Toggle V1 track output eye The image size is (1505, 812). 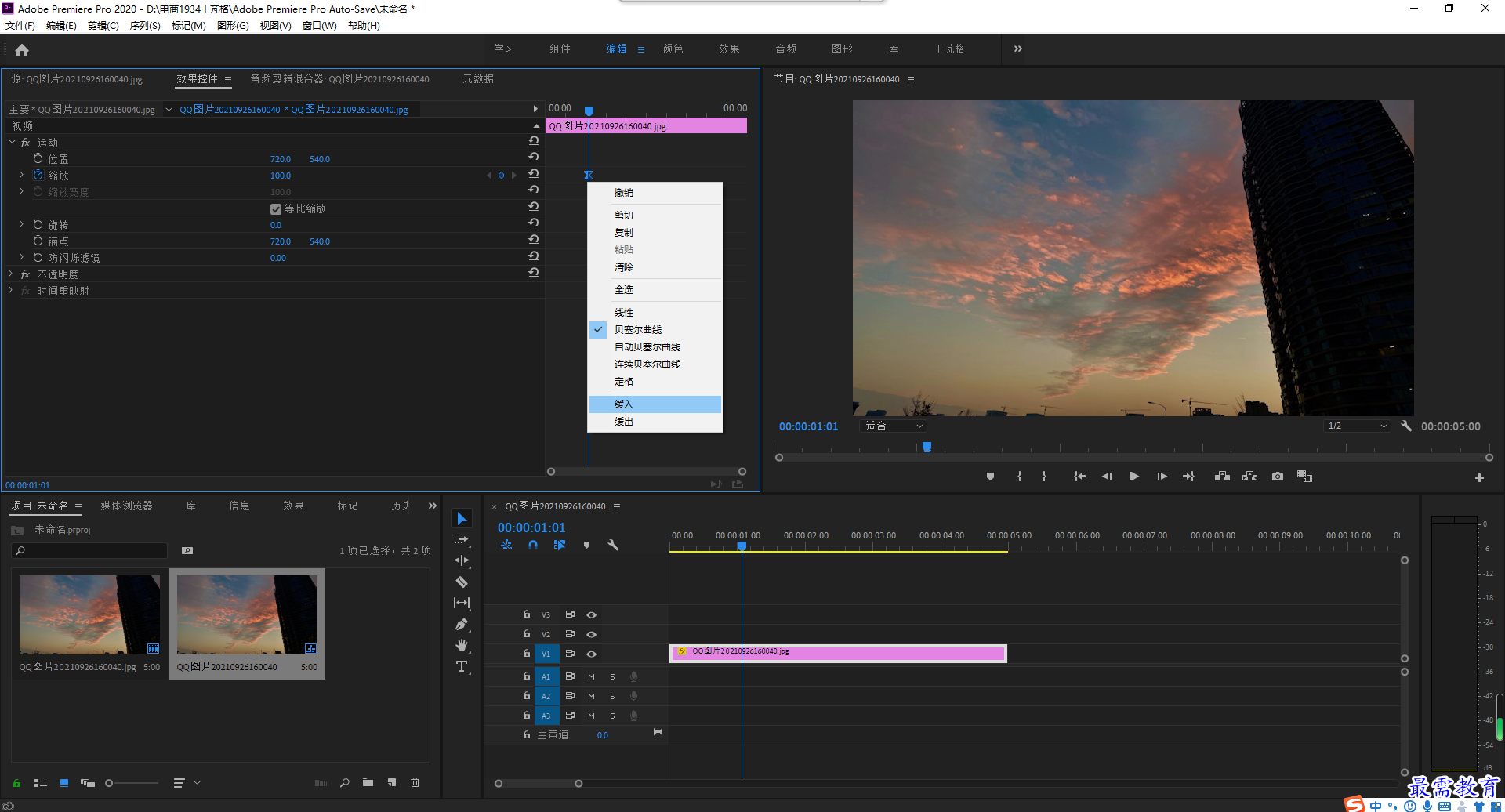pyautogui.click(x=592, y=654)
